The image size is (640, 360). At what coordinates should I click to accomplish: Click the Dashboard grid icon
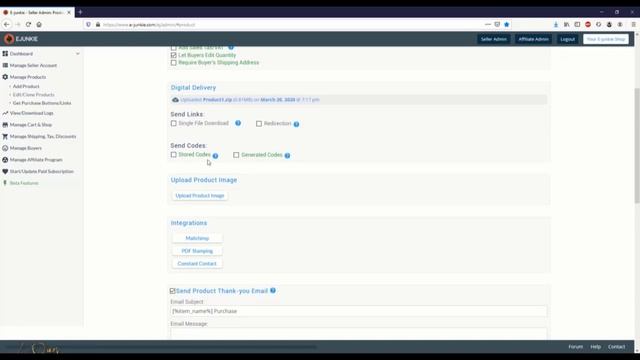pos(5,53)
